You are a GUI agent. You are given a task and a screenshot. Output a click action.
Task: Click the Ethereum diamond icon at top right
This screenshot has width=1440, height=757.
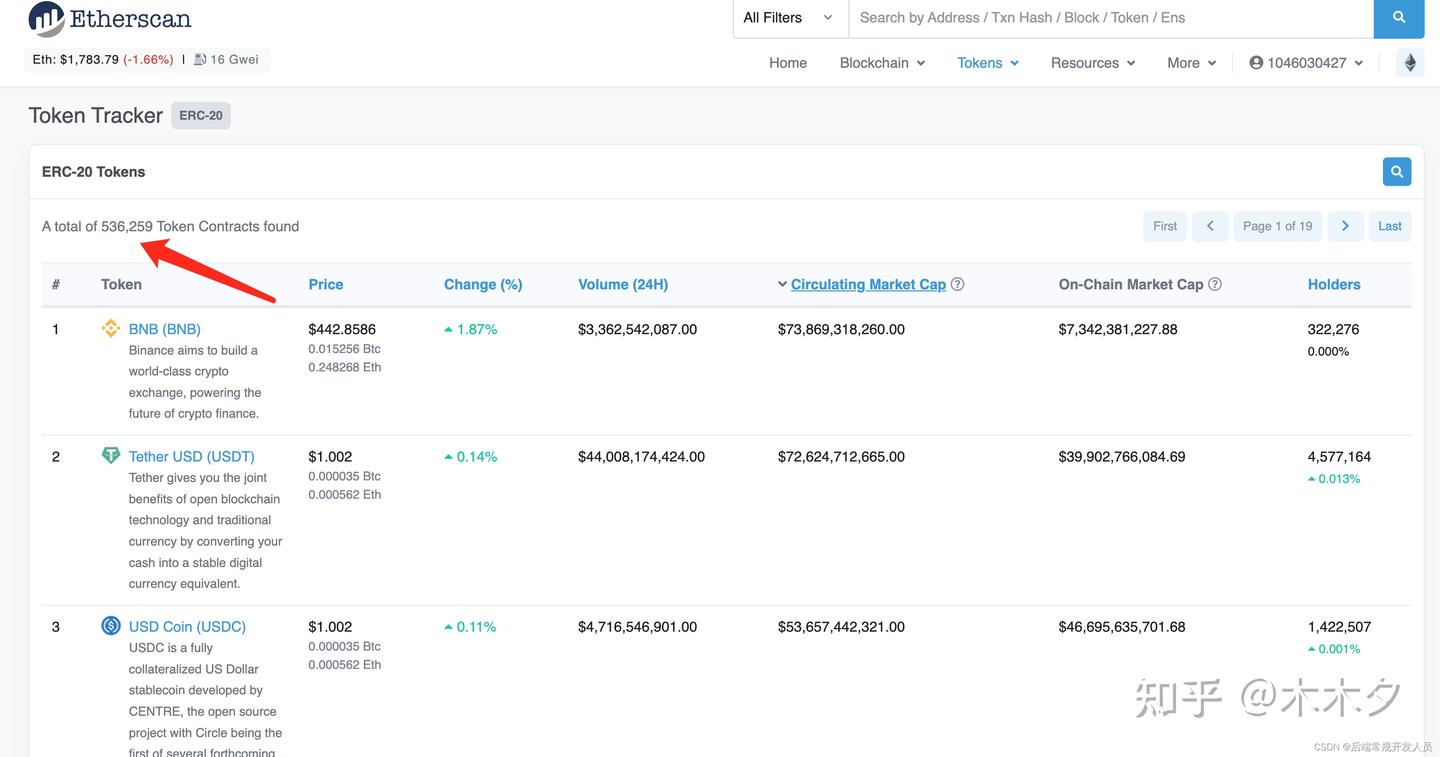point(1409,61)
